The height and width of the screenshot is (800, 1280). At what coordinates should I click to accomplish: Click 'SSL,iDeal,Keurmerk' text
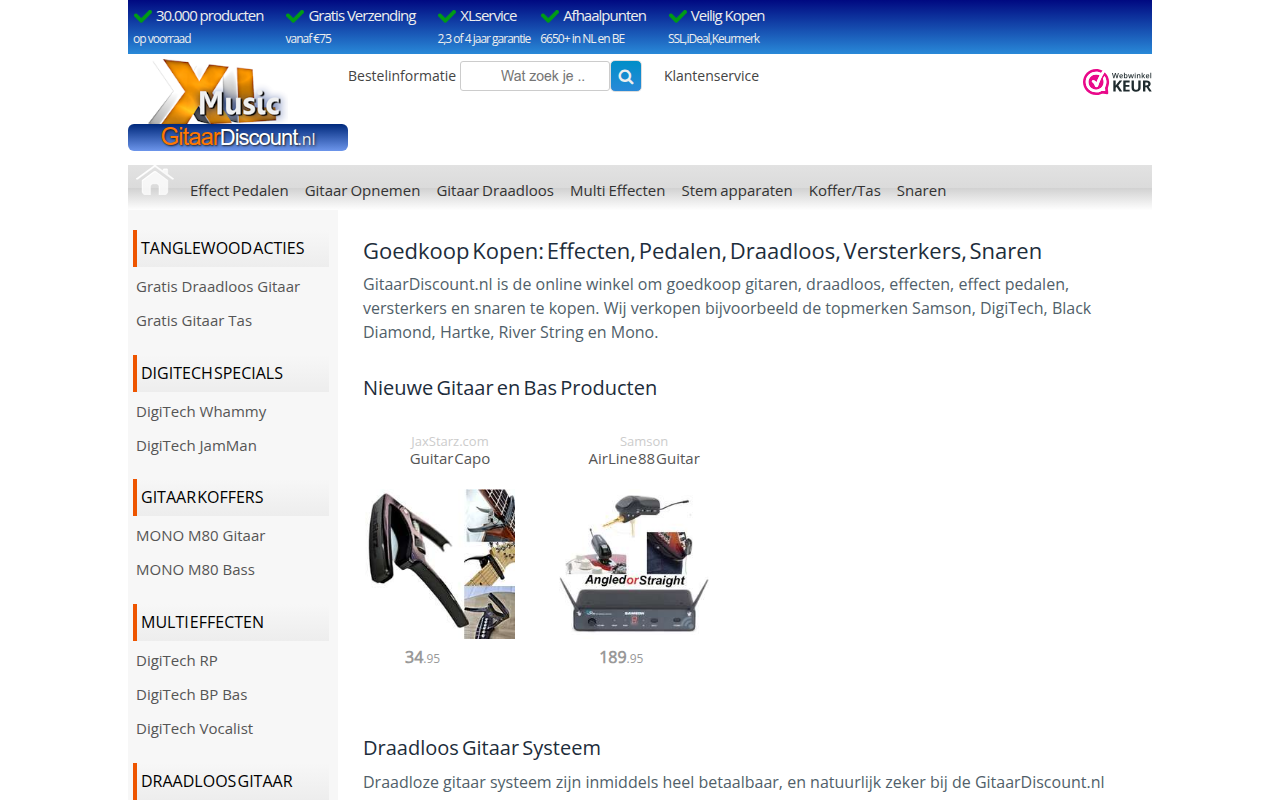[x=714, y=39]
